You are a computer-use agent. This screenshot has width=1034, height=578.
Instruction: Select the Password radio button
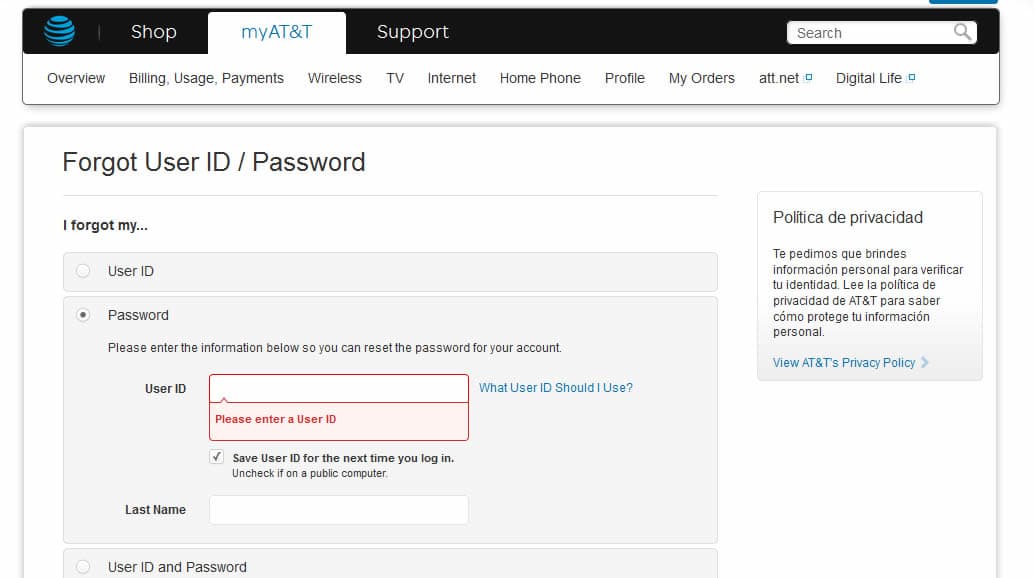pos(83,314)
